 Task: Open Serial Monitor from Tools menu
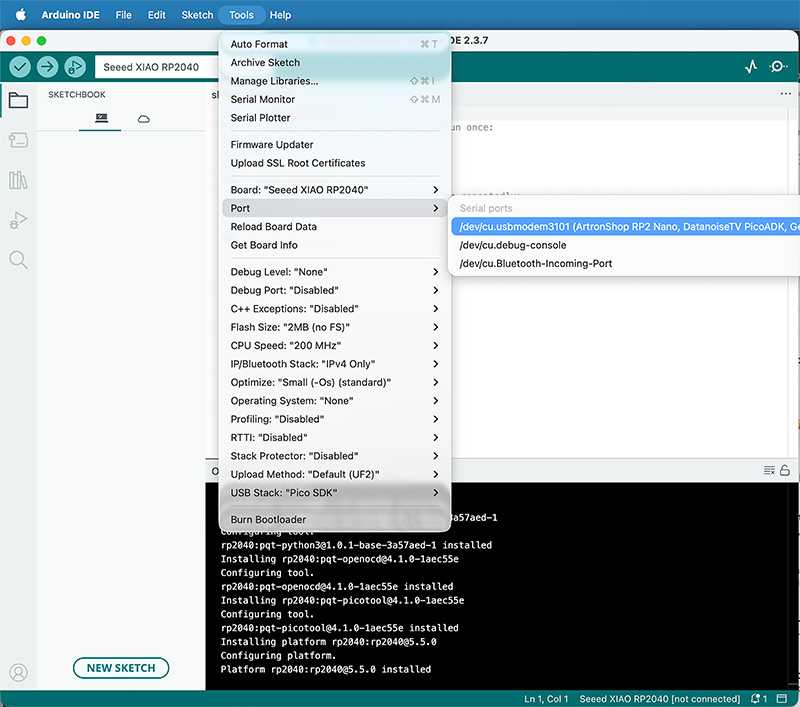tap(335, 99)
